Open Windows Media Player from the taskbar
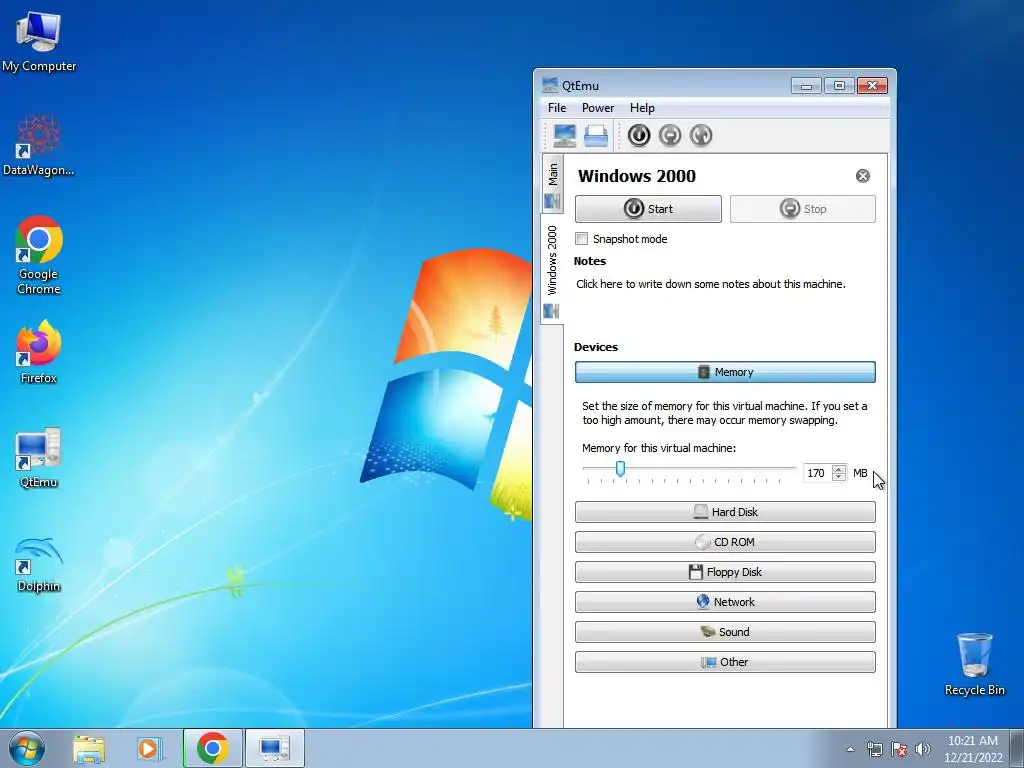Viewport: 1024px width, 768px height. point(150,748)
